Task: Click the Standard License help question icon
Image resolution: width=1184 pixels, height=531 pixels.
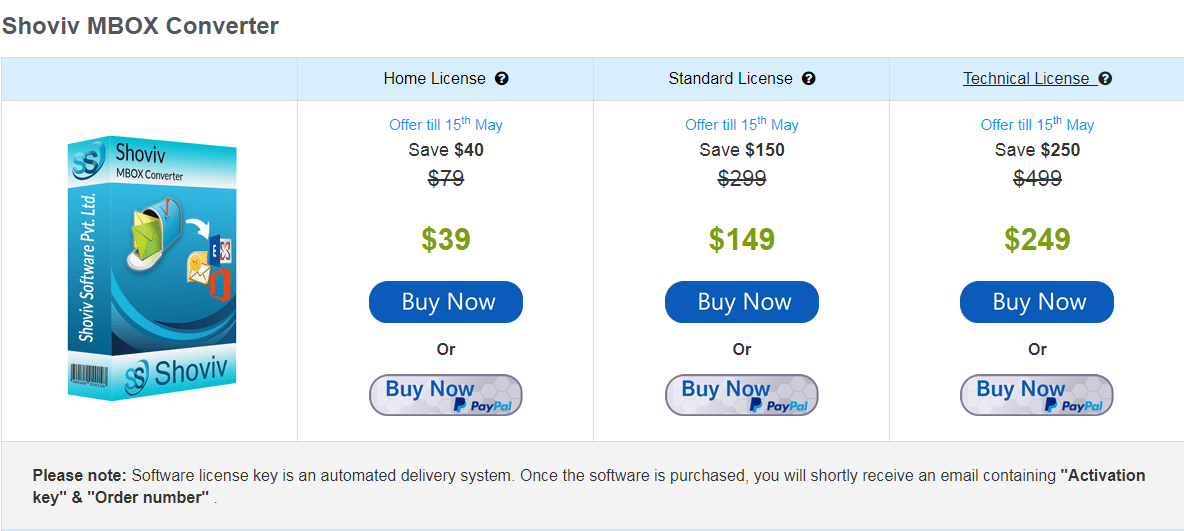Action: pos(809,79)
